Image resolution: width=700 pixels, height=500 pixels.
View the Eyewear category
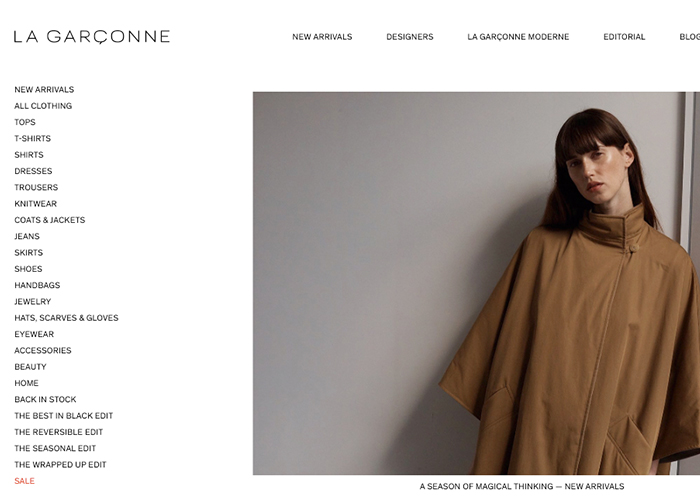pyautogui.click(x=34, y=334)
